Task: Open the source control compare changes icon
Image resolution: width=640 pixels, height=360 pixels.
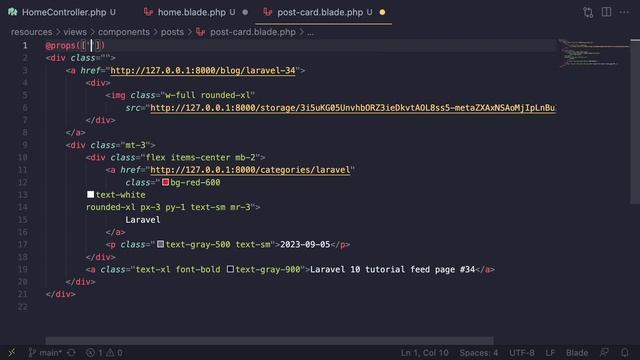Action: (x=588, y=12)
